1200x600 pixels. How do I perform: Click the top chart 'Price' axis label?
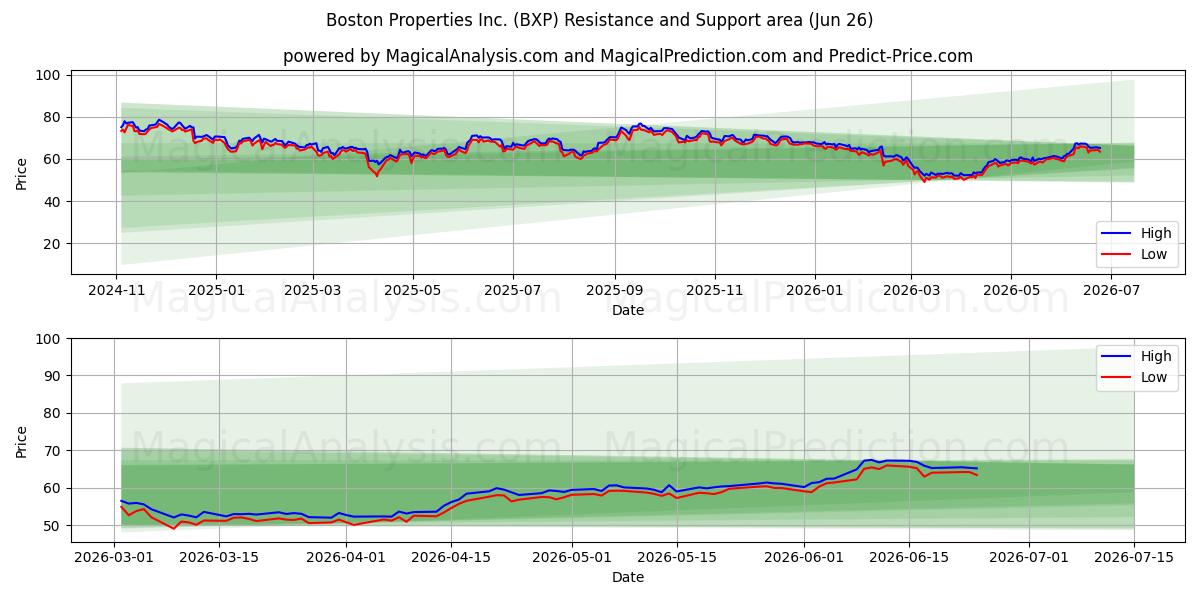pyautogui.click(x=22, y=173)
